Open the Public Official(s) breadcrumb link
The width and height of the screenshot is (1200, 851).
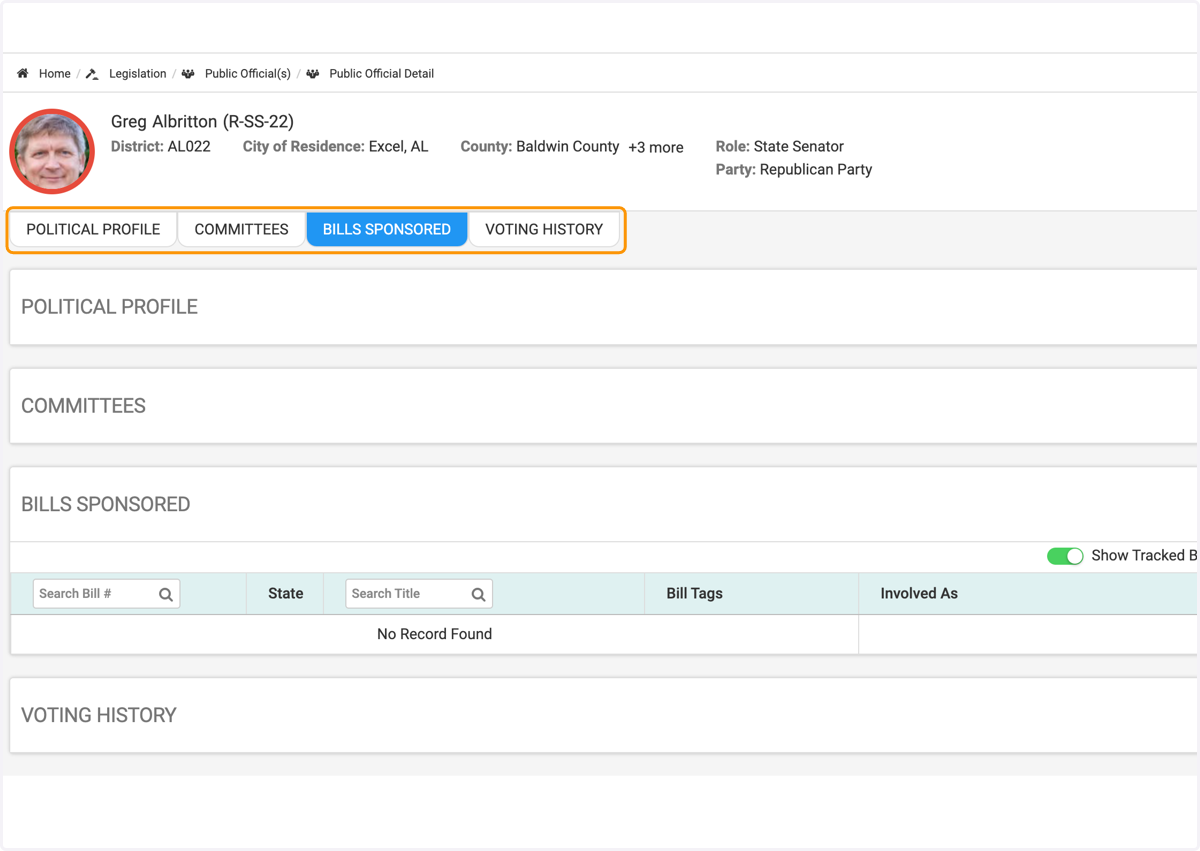pos(248,74)
